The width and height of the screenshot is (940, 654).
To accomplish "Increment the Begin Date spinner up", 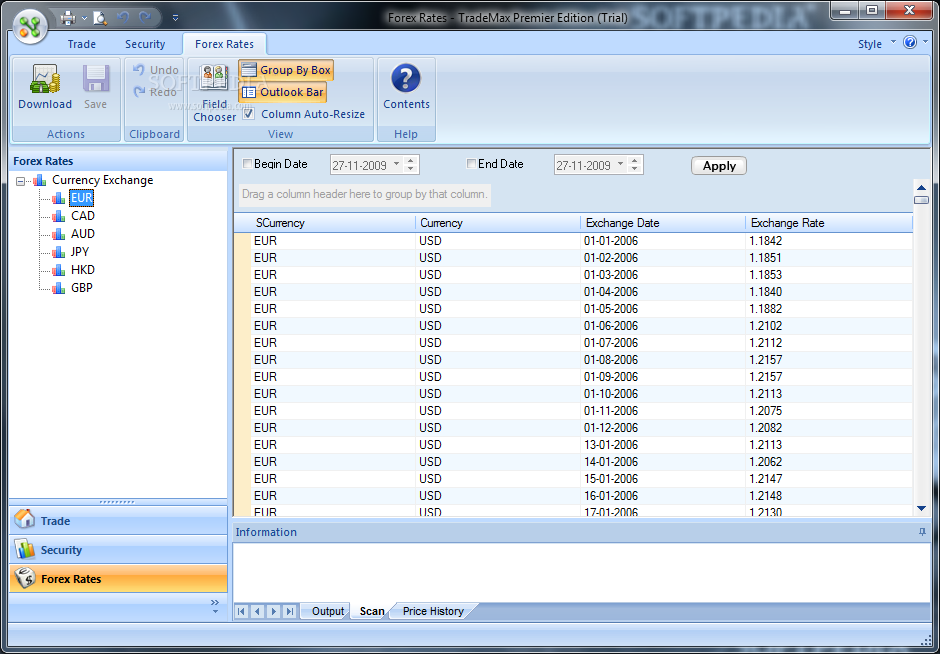I will click(411, 160).
